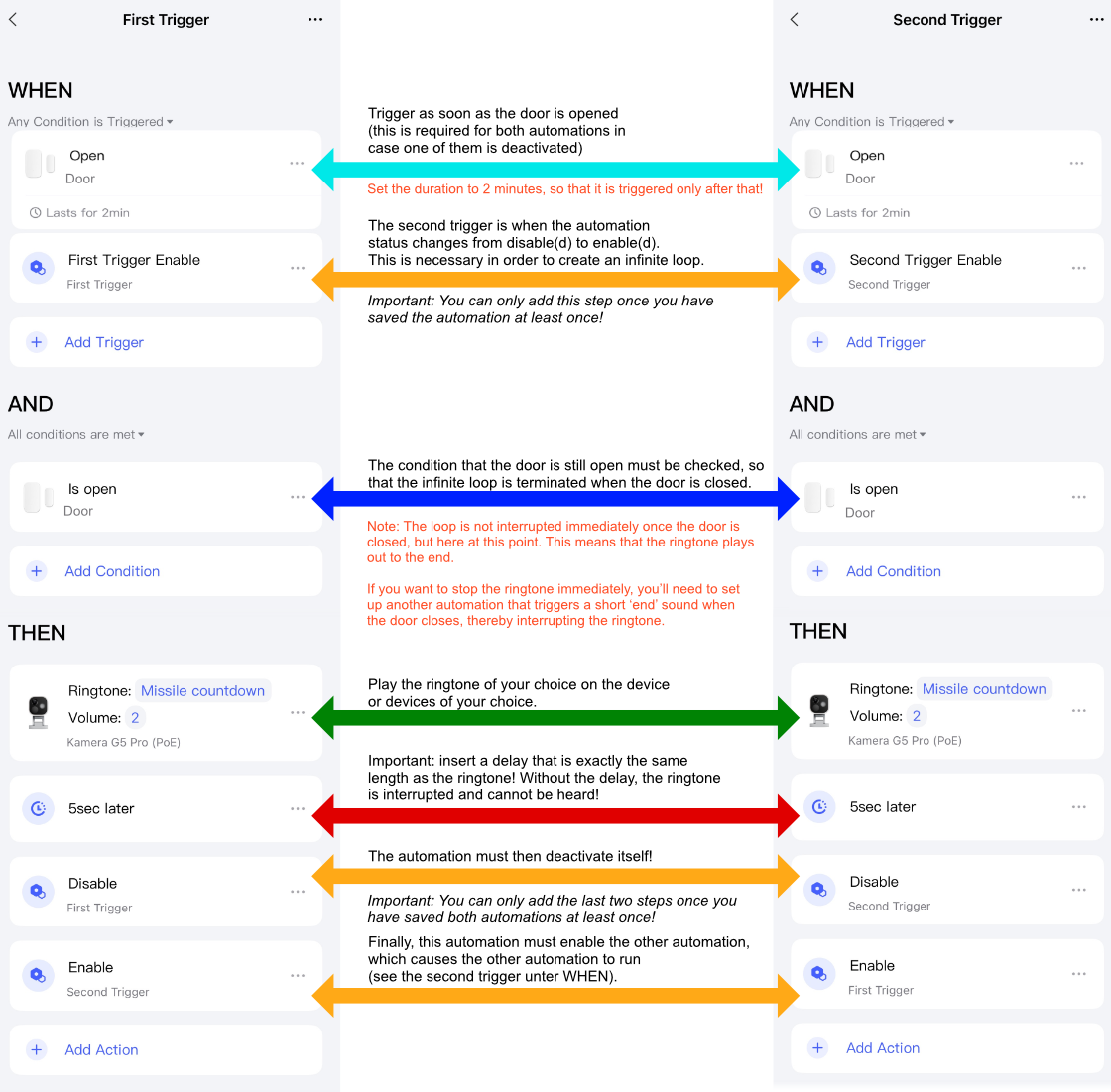Expand First Trigger's 'All conditions are met' dropdown
This screenshot has width=1111, height=1092.
pyautogui.click(x=76, y=434)
